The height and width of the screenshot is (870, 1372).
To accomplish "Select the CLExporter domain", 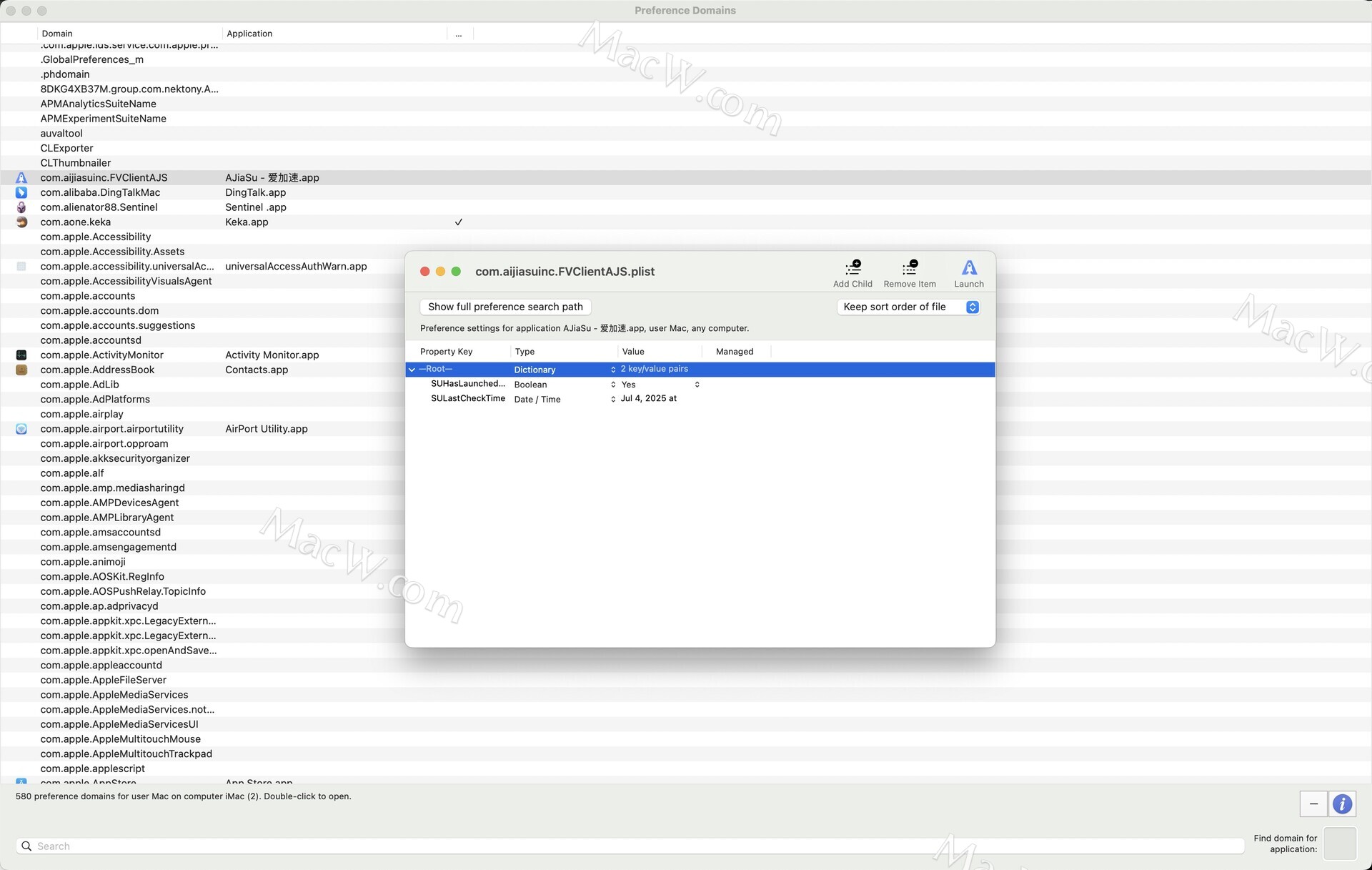I will pos(66,149).
